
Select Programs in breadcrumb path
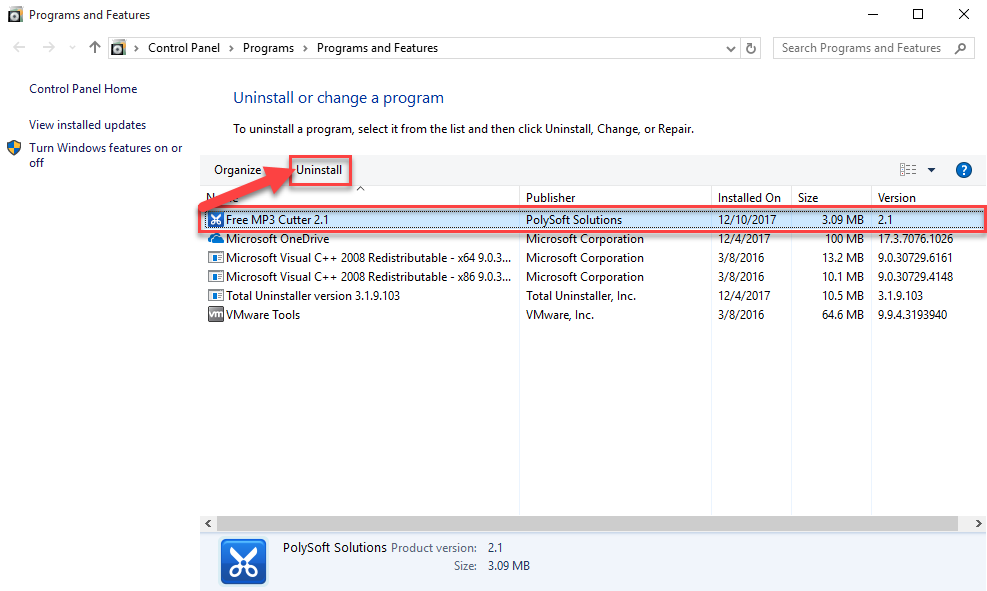(x=268, y=48)
